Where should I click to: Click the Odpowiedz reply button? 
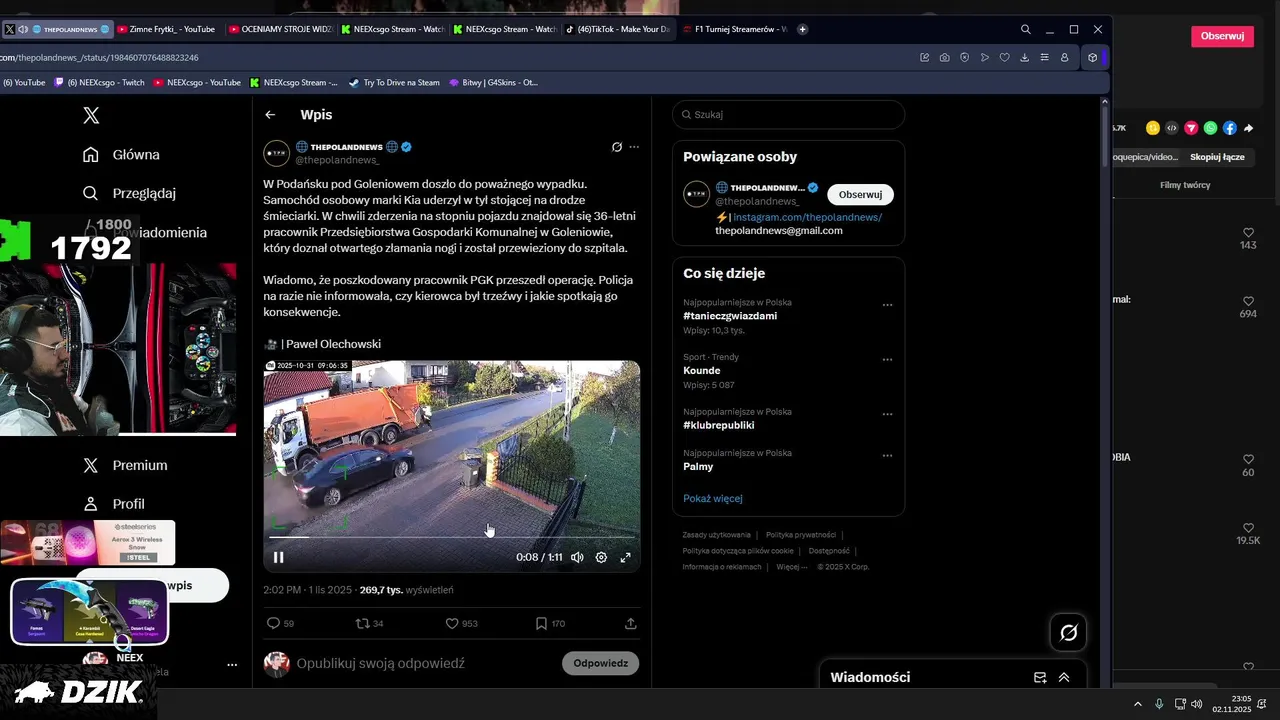tap(600, 663)
